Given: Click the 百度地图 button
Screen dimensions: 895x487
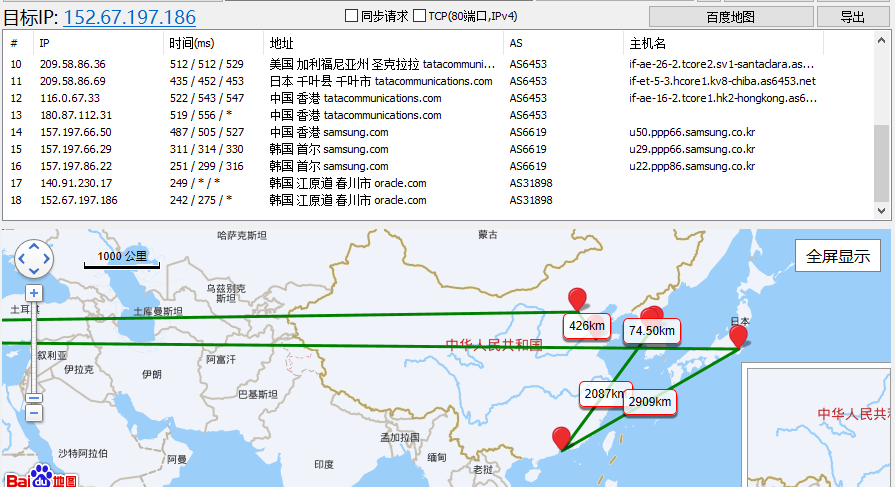Looking at the screenshot, I should [x=731, y=17].
